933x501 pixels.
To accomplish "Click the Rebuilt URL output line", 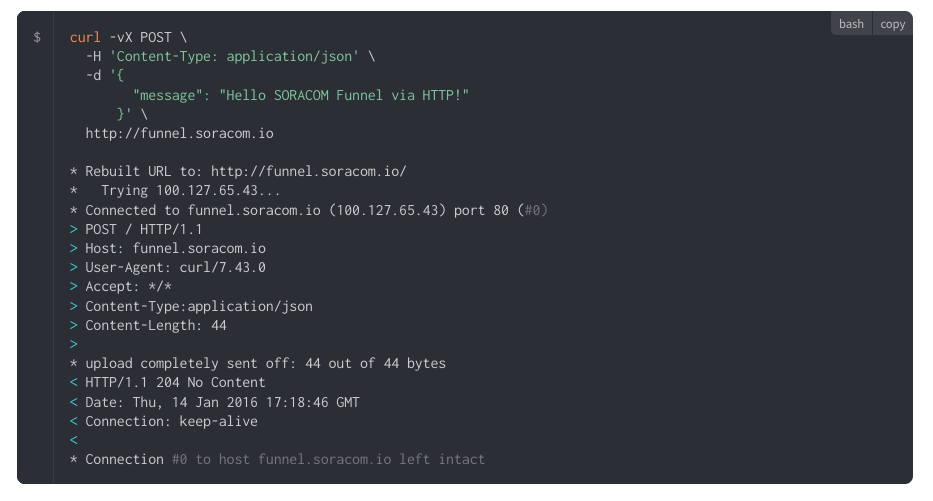I will tap(245, 171).
